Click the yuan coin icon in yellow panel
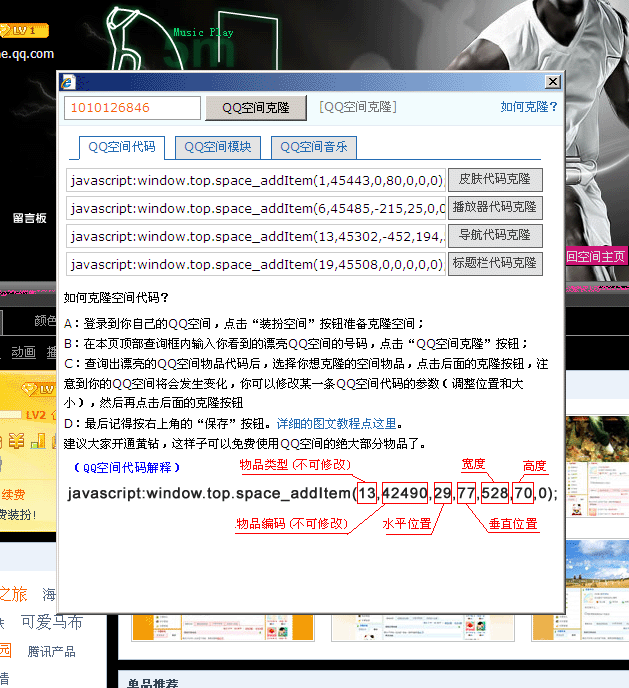629x688 pixels. click(x=17, y=441)
